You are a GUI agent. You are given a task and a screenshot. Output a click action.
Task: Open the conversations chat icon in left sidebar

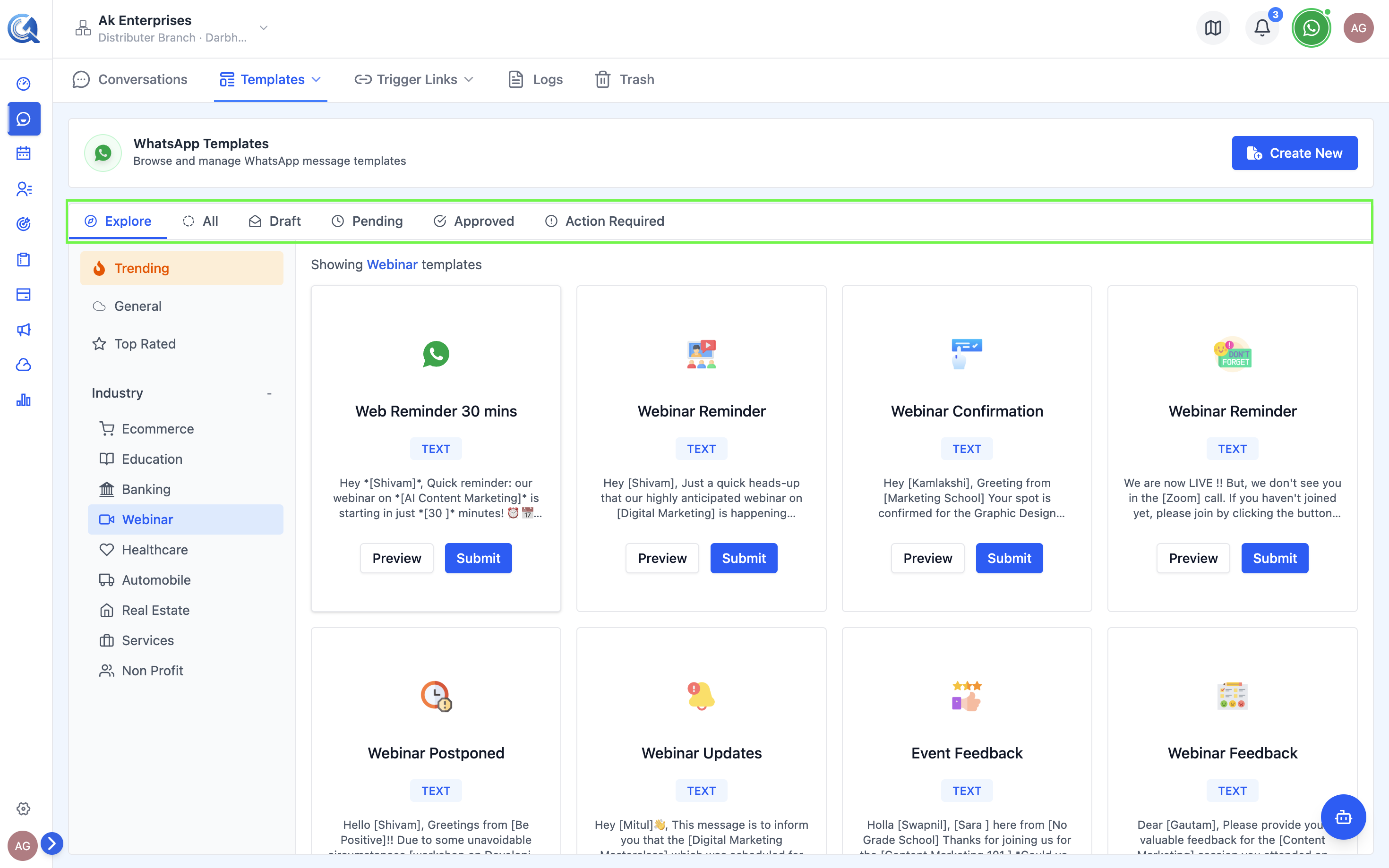click(x=24, y=119)
